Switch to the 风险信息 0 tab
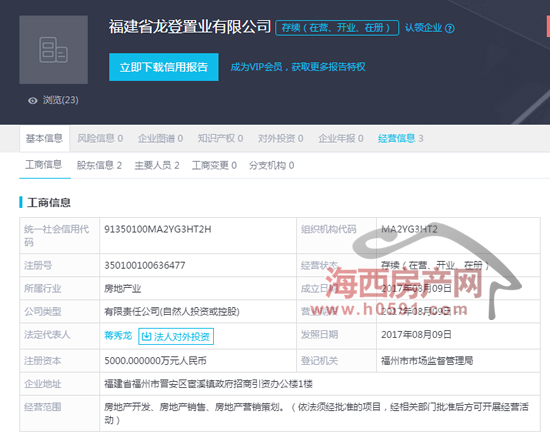This screenshot has width=550, height=435. [100, 139]
